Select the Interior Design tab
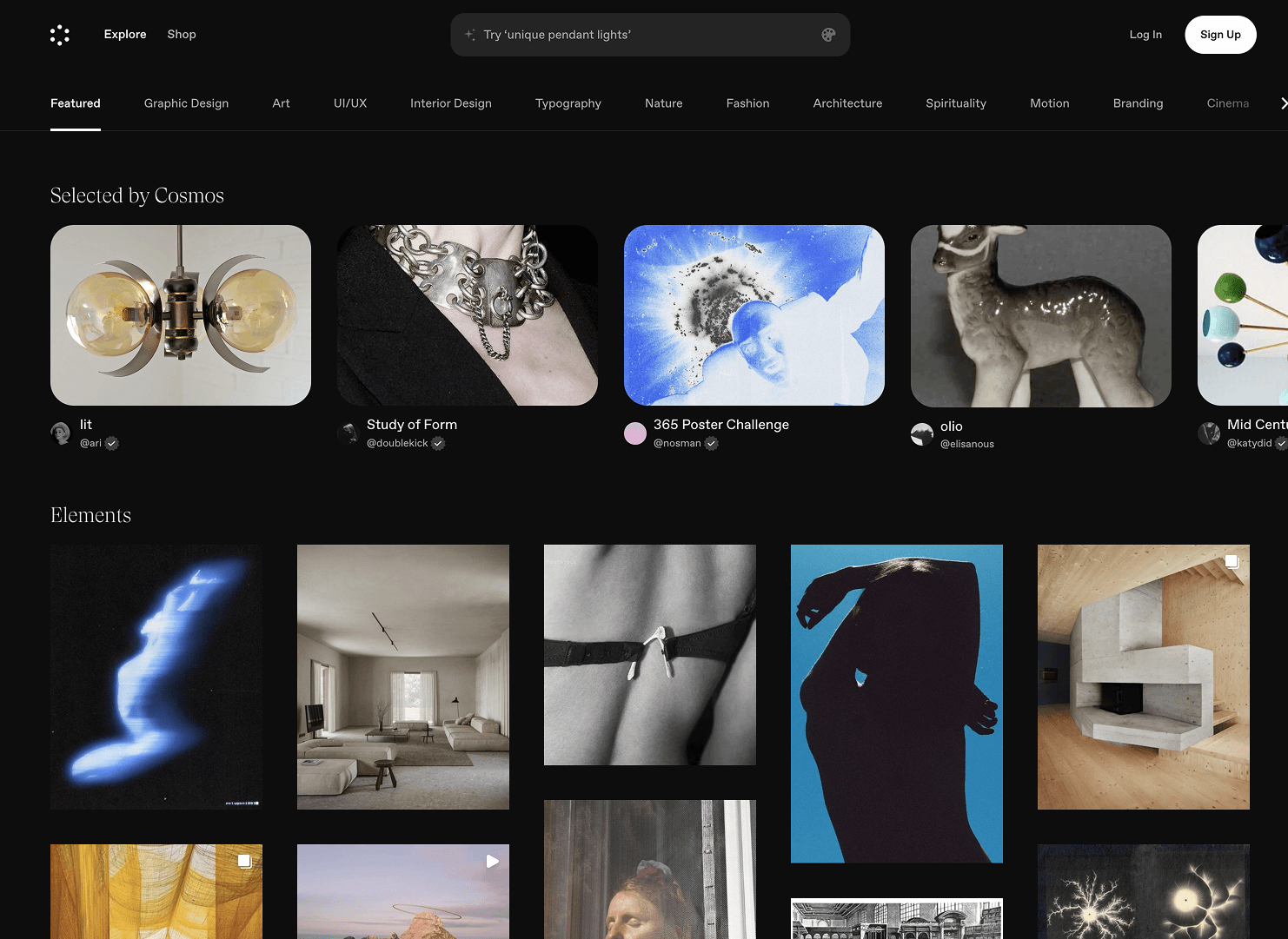Image resolution: width=1288 pixels, height=939 pixels. pyautogui.click(x=450, y=103)
